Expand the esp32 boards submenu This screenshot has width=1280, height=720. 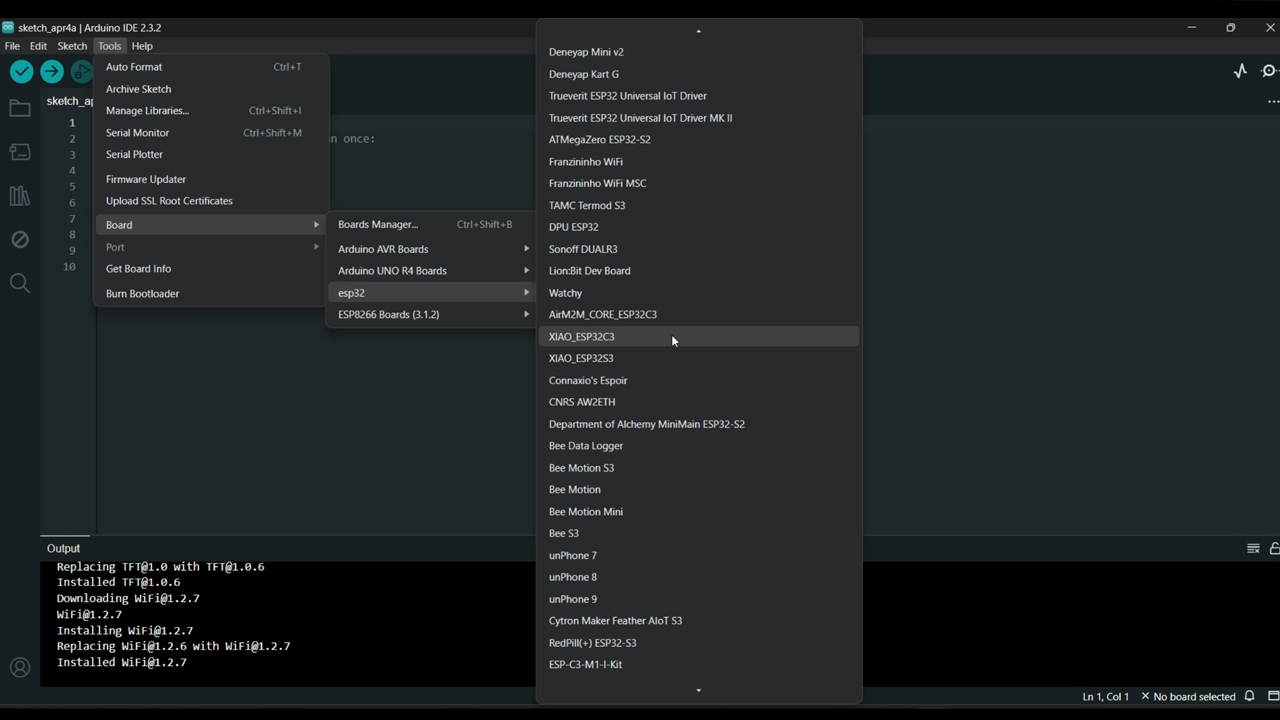pos(432,293)
